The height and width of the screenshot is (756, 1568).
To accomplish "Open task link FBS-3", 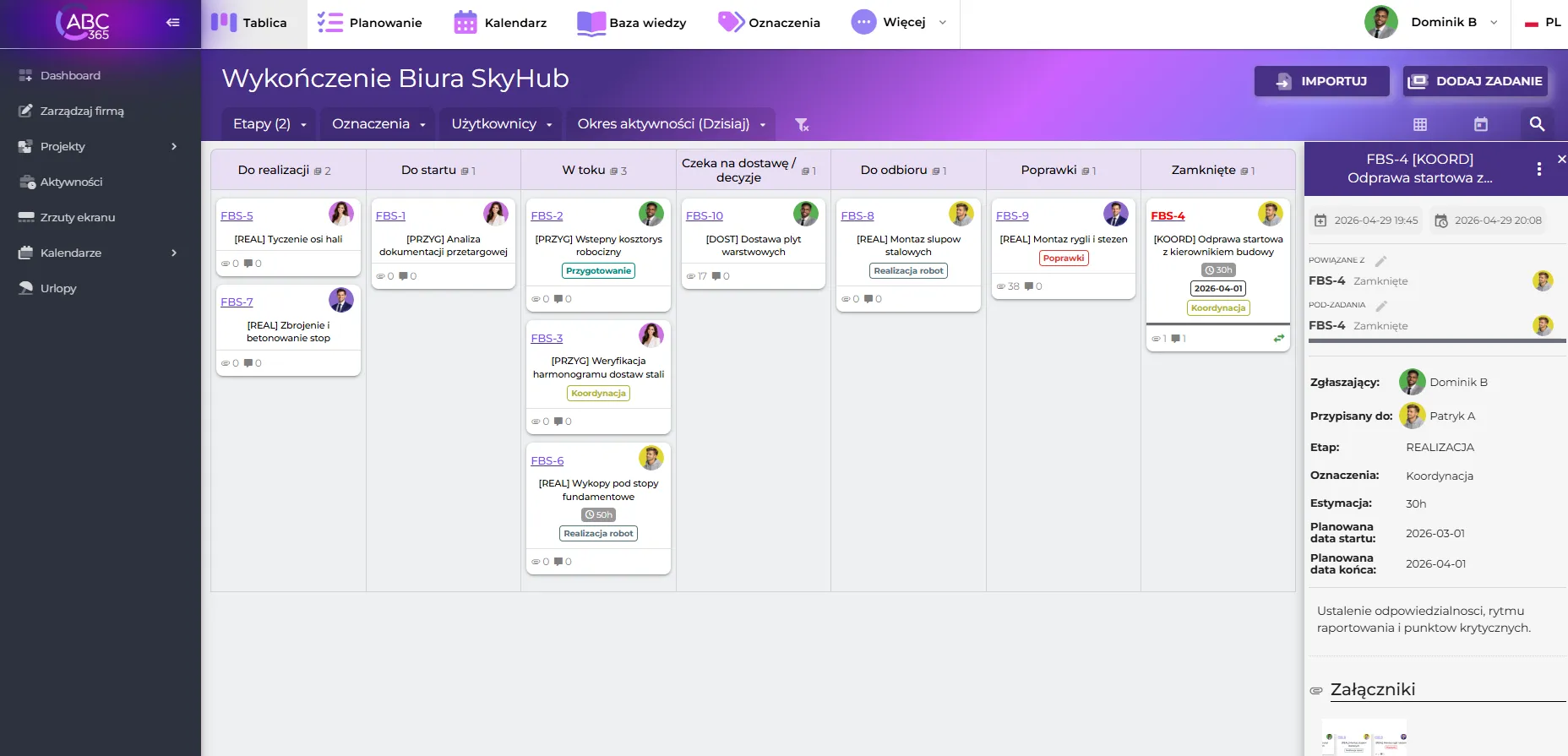I will click(547, 339).
